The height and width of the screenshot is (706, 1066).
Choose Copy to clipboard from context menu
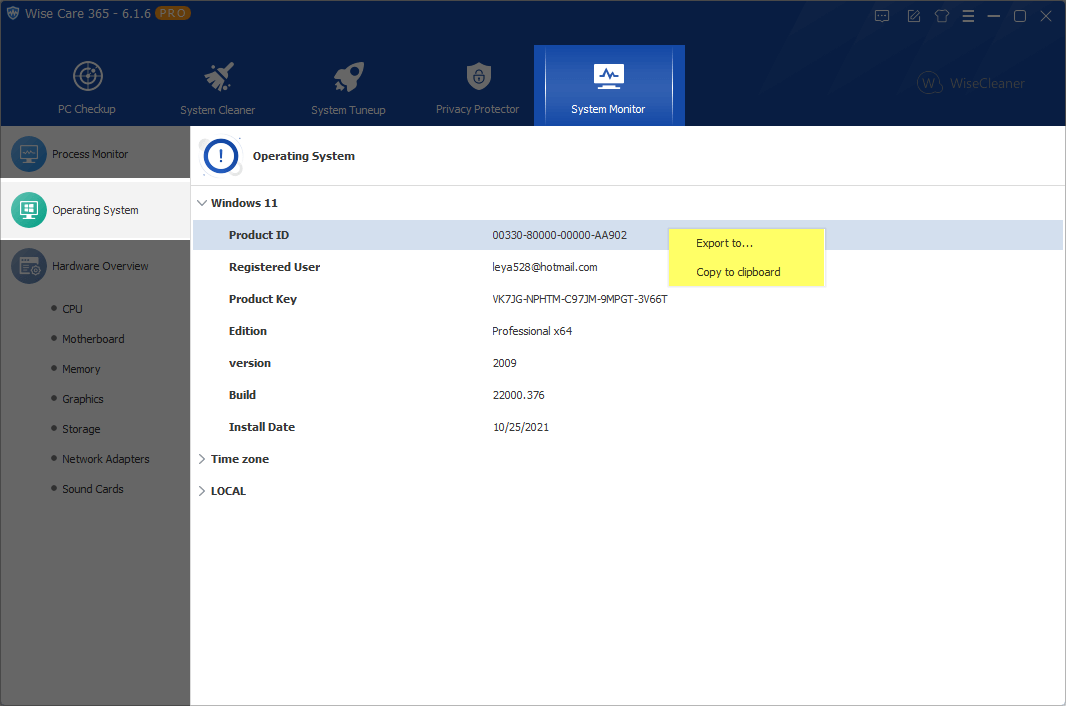[x=746, y=272]
